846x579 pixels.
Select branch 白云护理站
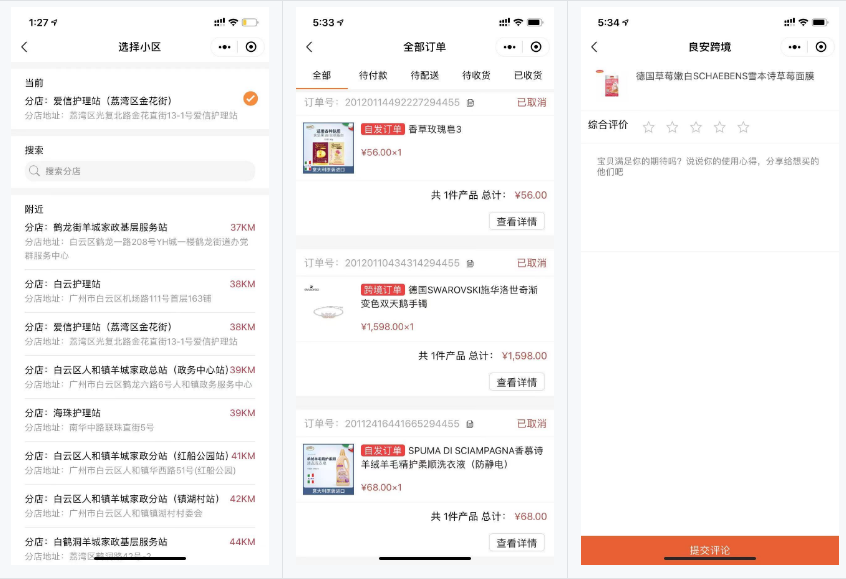click(140, 291)
